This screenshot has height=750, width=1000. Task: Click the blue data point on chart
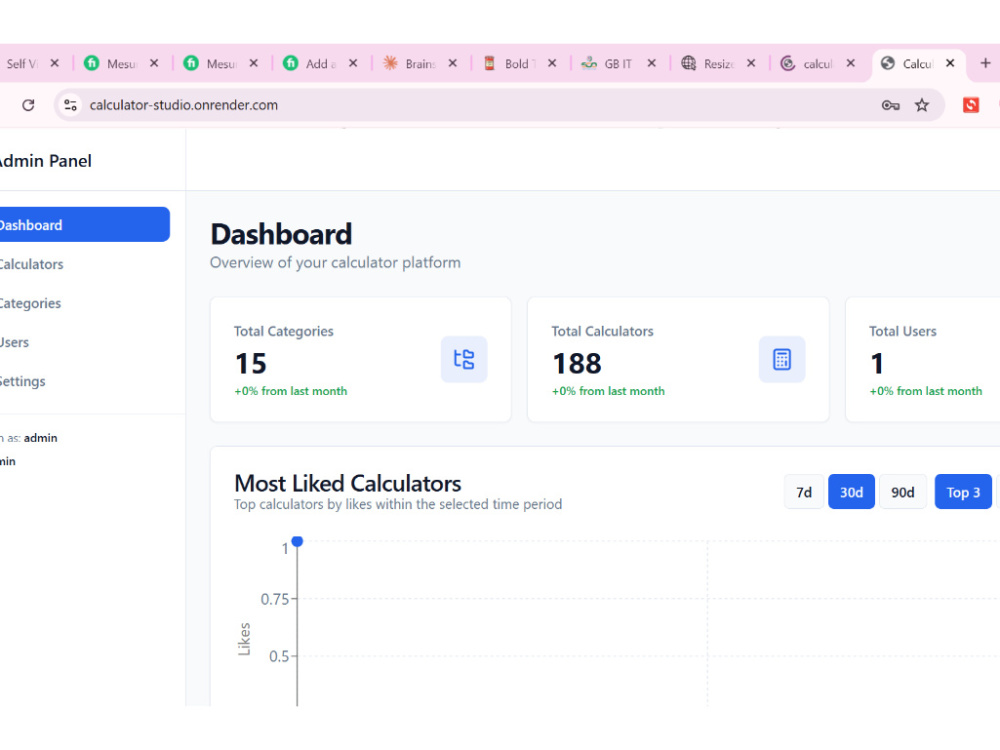pyautogui.click(x=297, y=541)
